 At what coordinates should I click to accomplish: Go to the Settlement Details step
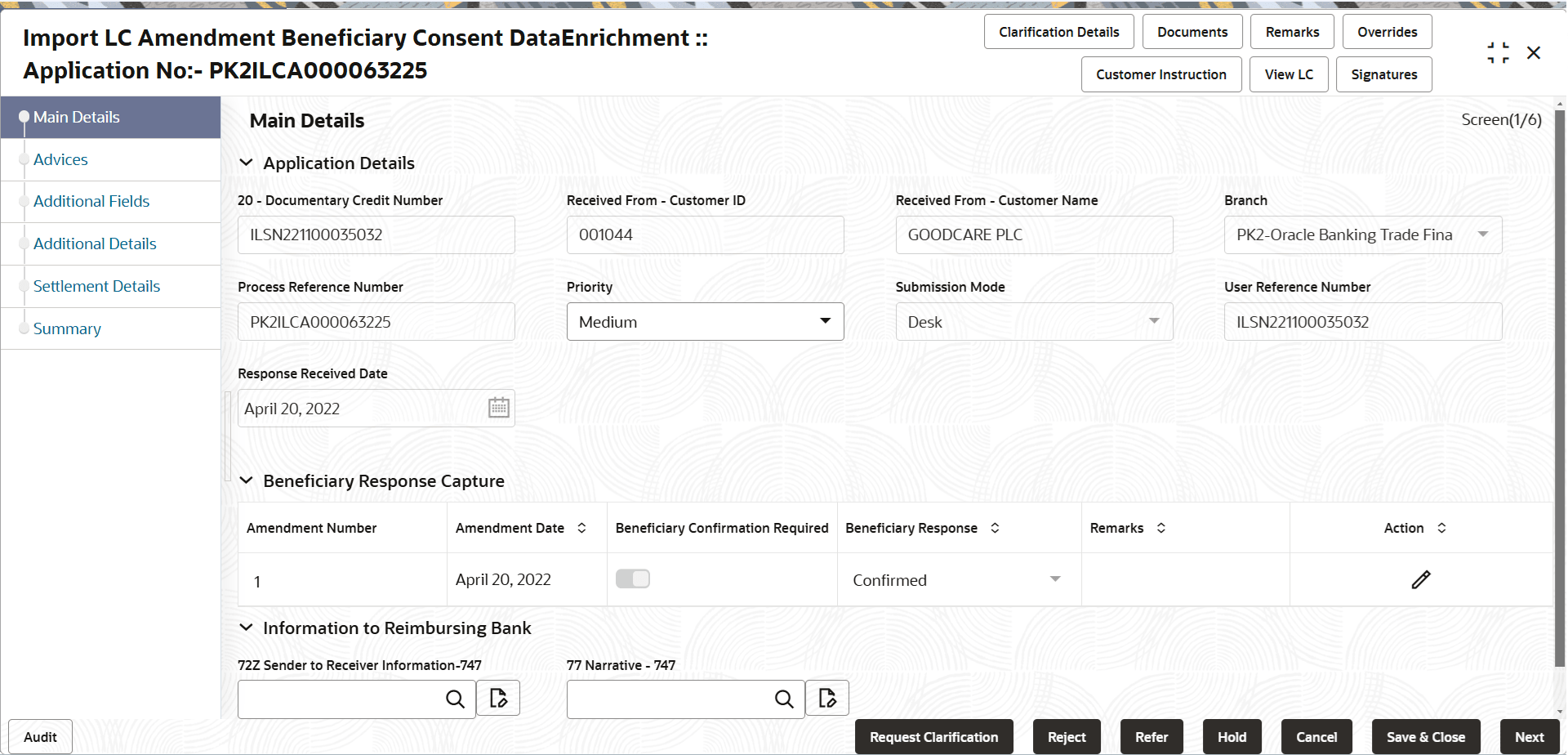pyautogui.click(x=96, y=286)
